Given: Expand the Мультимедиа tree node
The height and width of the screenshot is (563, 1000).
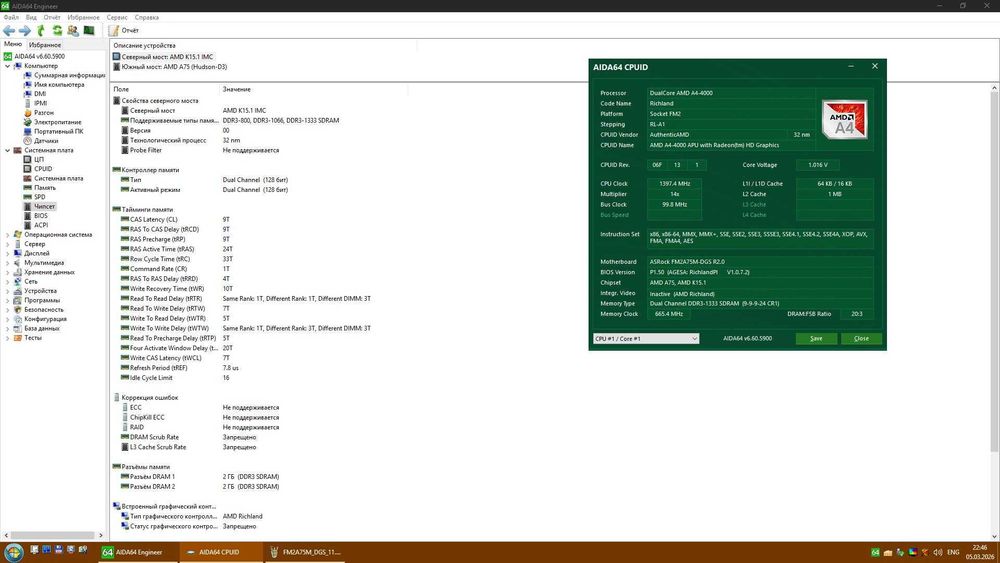Looking at the screenshot, I should click(x=8, y=263).
